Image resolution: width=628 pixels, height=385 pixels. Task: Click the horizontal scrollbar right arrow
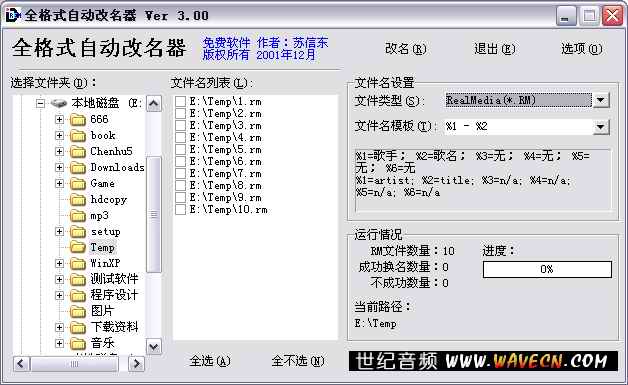tap(136, 364)
